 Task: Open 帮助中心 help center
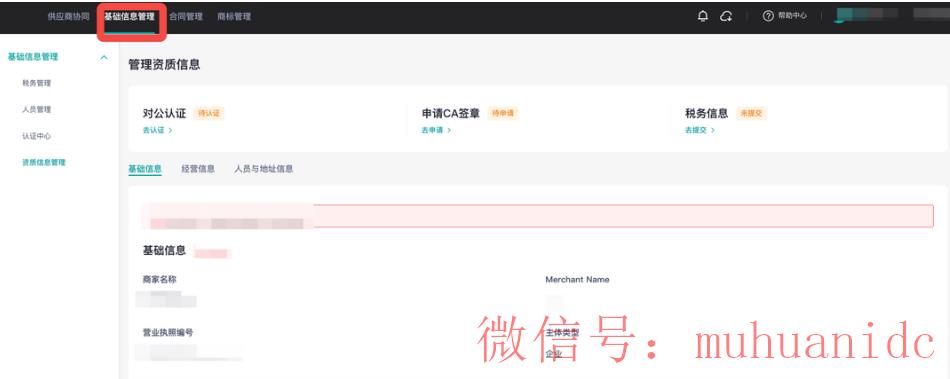click(x=785, y=16)
